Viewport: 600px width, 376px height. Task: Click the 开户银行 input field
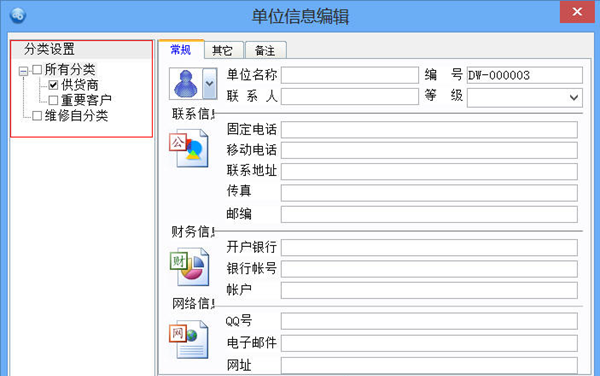point(429,247)
